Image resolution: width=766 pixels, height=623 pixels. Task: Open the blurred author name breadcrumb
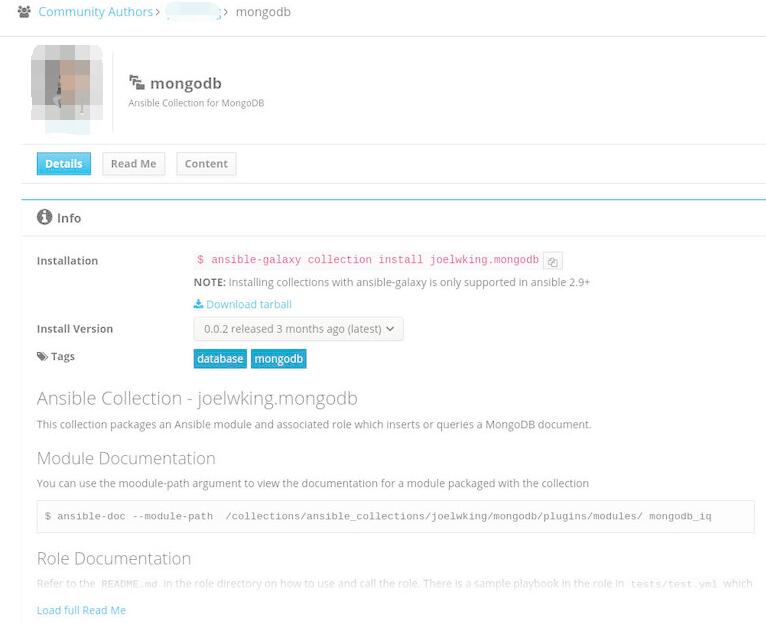(193, 12)
